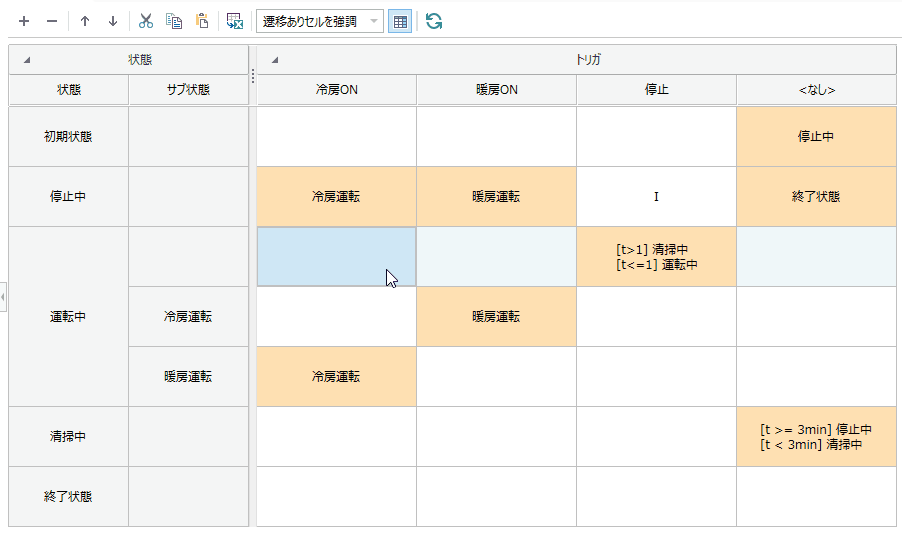Click the copy icon in toolbar
The height and width of the screenshot is (534, 902).
tap(174, 21)
